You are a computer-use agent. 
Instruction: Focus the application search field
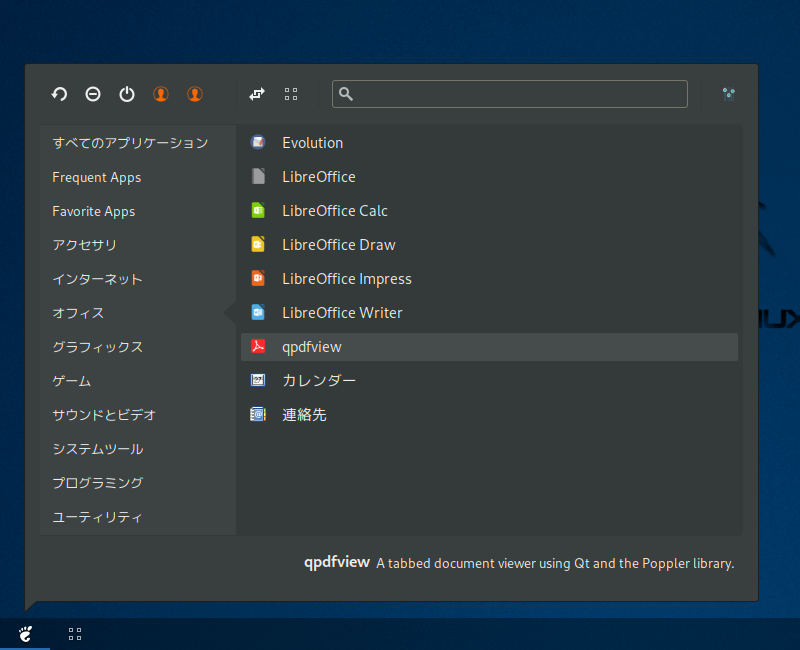coord(510,94)
